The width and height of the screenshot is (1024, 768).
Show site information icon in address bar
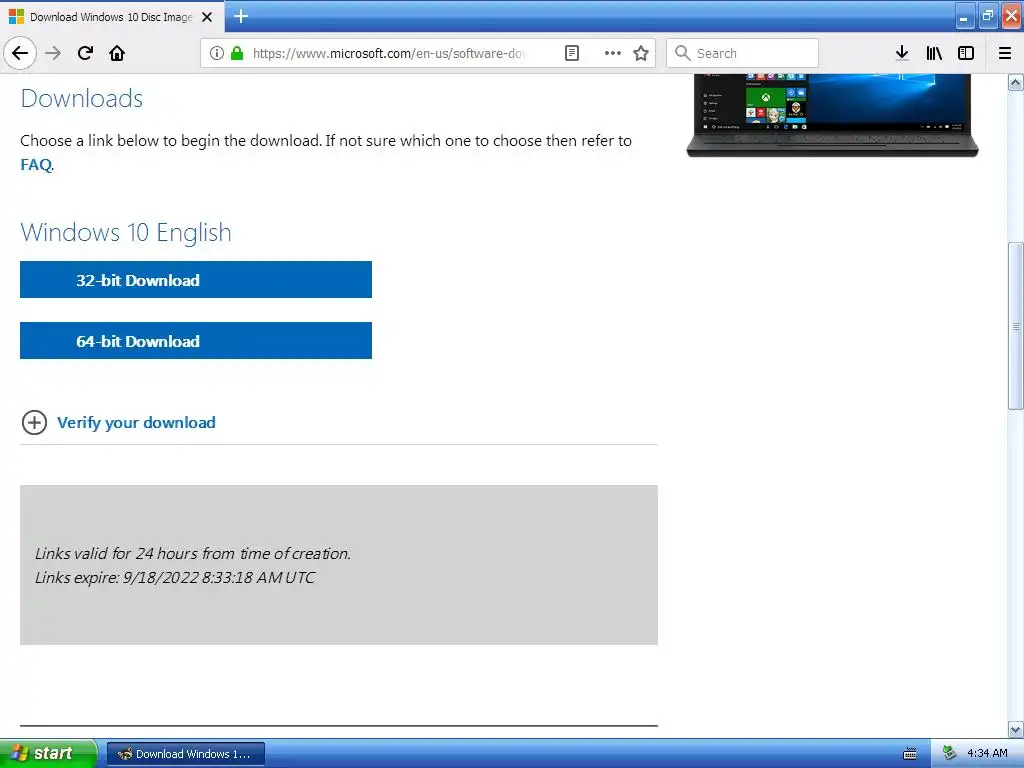tap(216, 53)
